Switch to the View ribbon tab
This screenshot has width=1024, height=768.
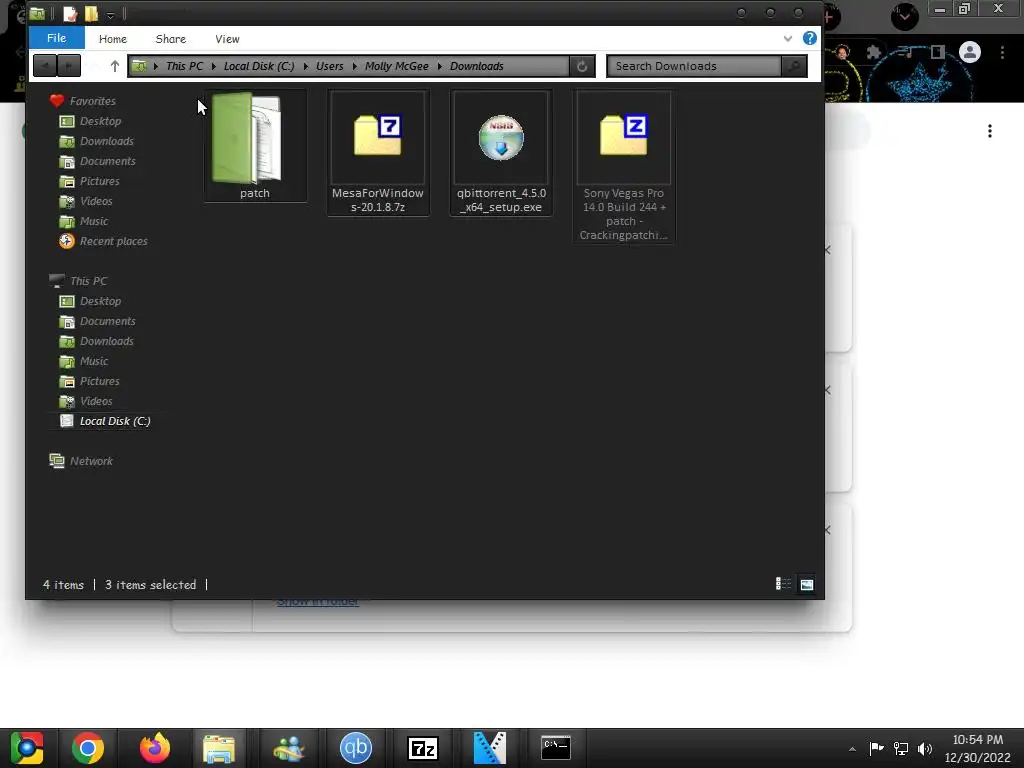[x=227, y=39]
